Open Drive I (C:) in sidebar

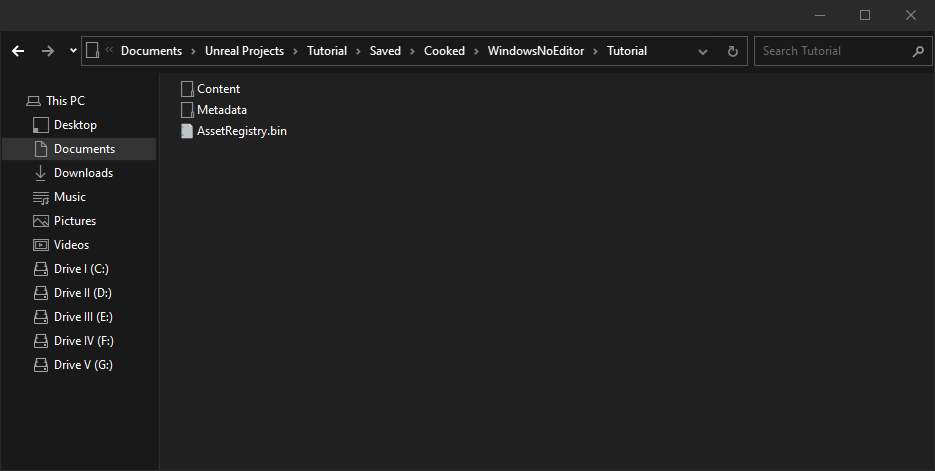(x=81, y=269)
